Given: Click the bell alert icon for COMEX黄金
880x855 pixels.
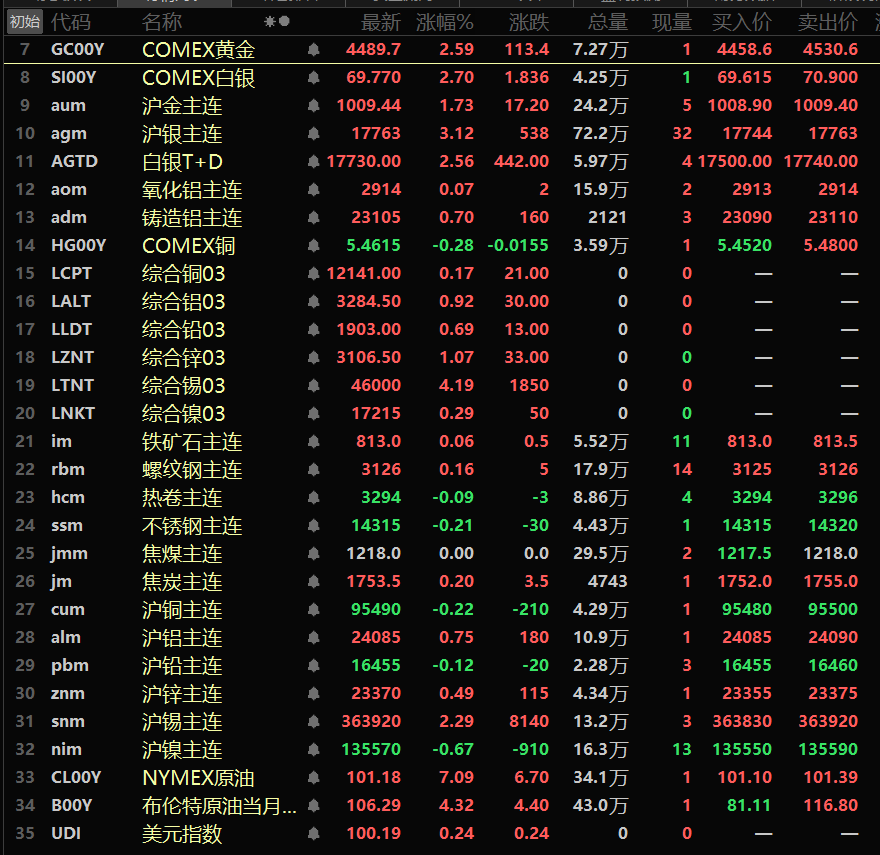Looking at the screenshot, I should [x=314, y=50].
